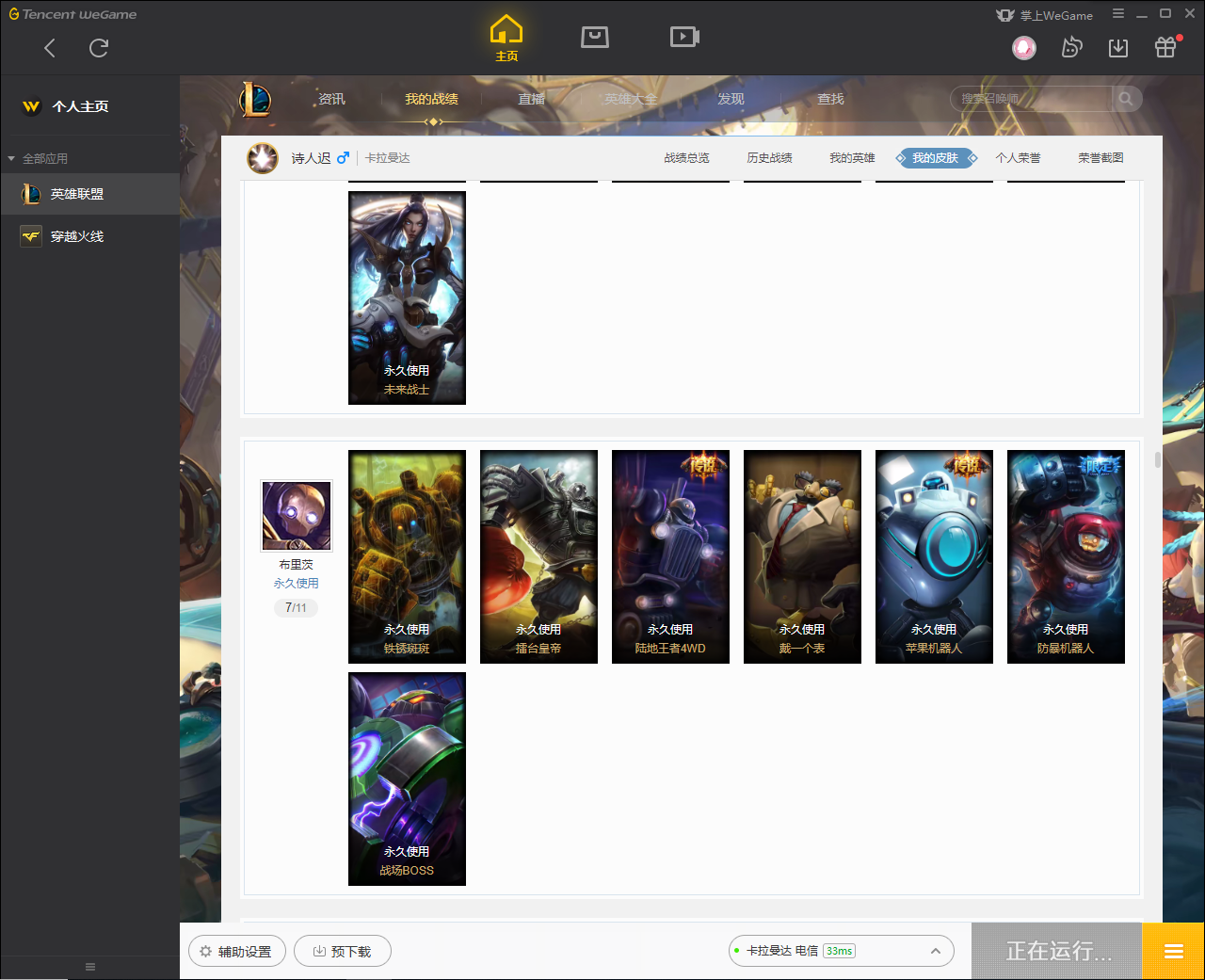1205x980 pixels.
Task: Open the store bag icon
Action: 595,37
